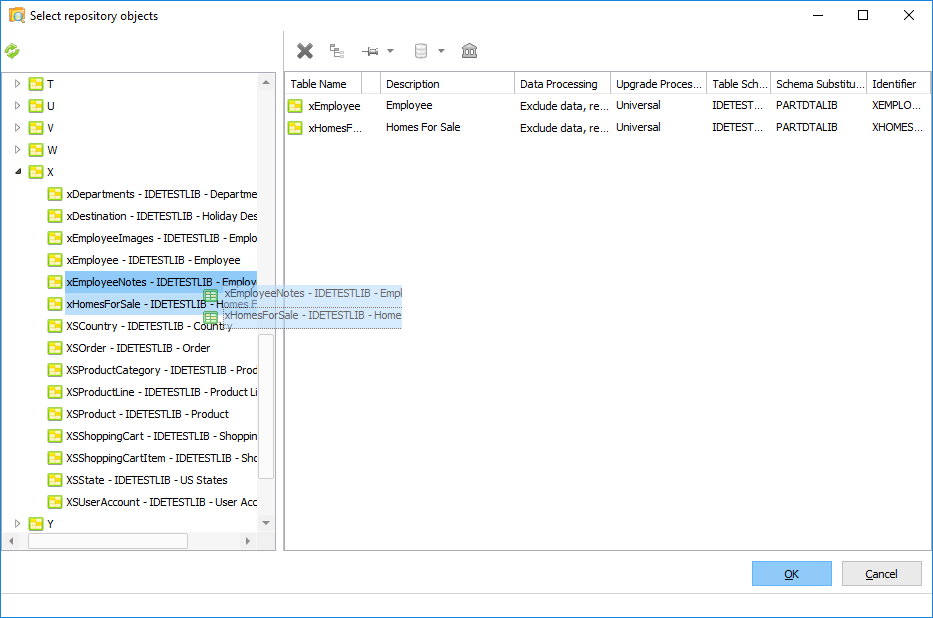Click XEMPLO... identifier cell
The image size is (933, 618).
(x=898, y=106)
